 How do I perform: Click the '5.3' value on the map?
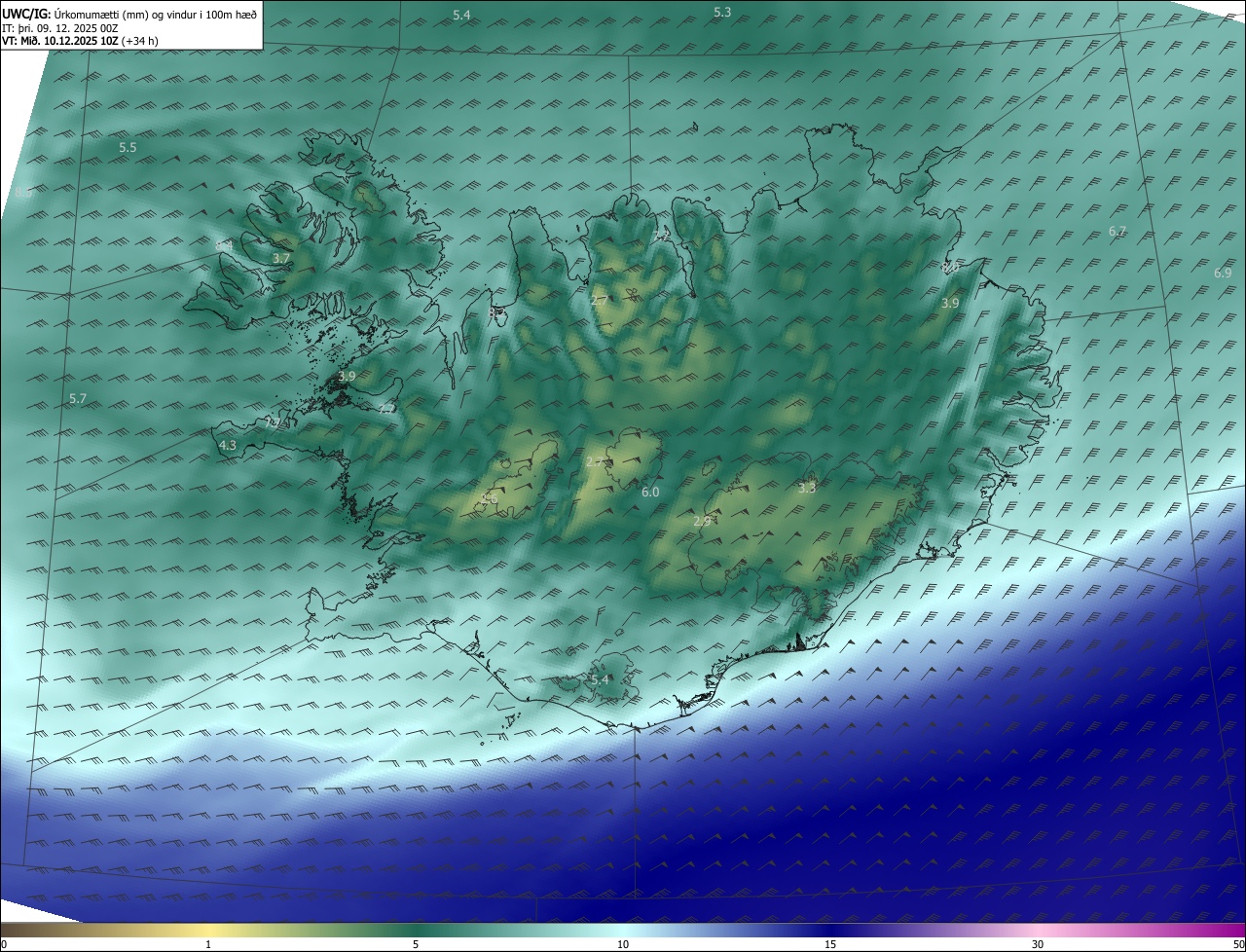click(722, 13)
